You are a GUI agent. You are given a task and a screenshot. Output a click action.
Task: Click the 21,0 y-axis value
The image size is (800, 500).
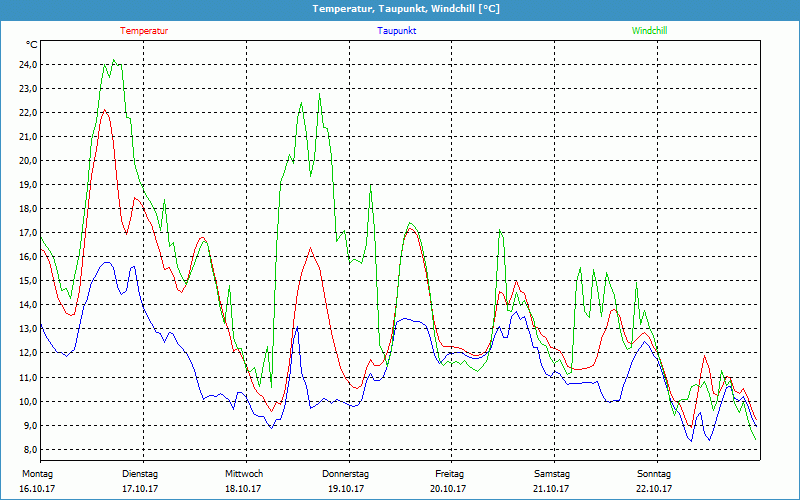coord(28,137)
